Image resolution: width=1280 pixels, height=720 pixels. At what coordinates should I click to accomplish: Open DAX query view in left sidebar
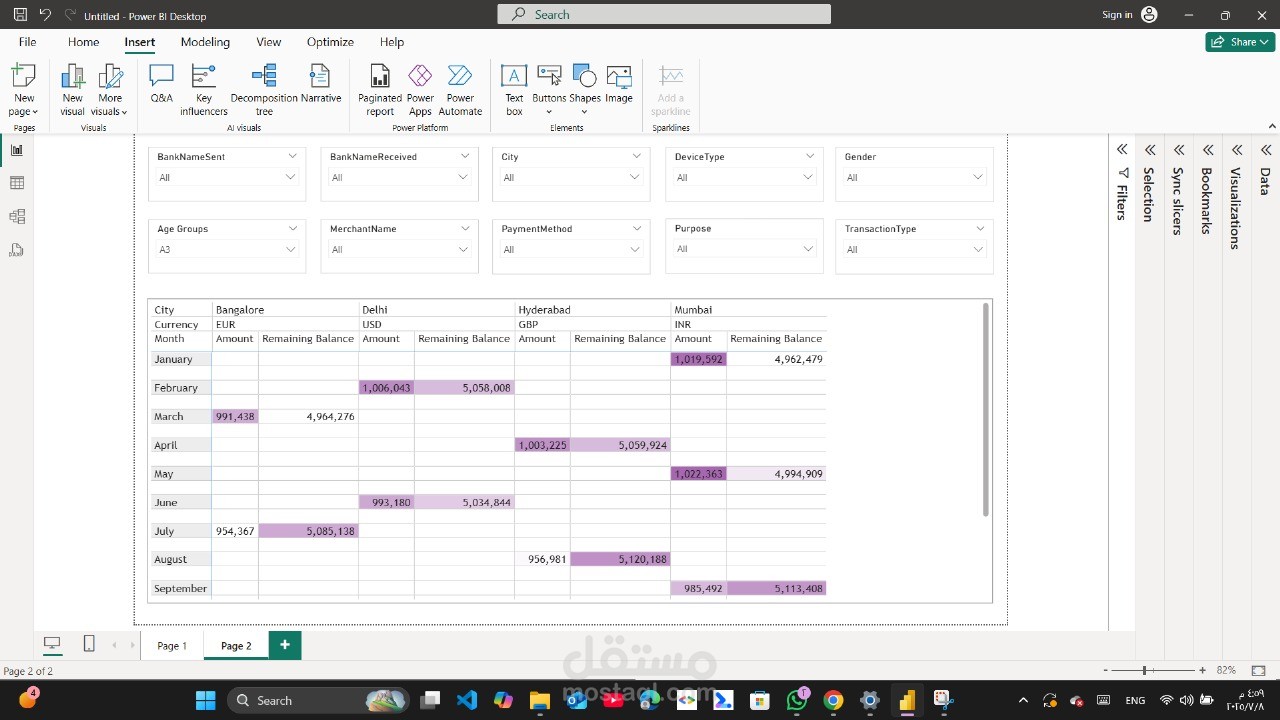pyautogui.click(x=17, y=250)
